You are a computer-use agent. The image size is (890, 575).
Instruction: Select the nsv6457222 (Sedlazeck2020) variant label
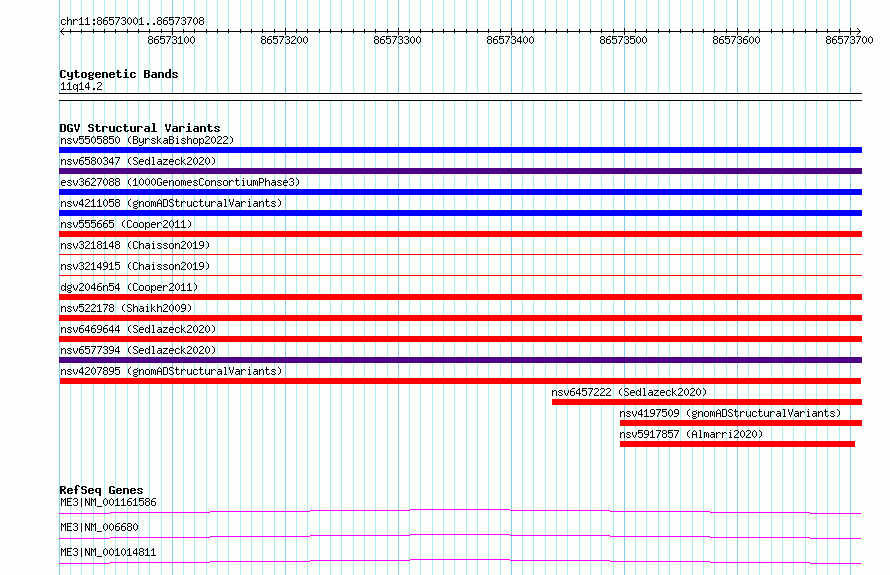(x=629, y=392)
